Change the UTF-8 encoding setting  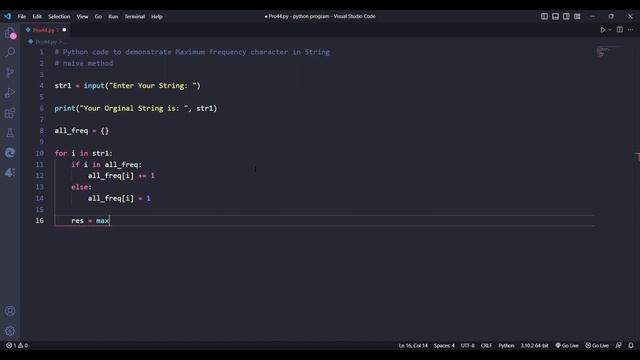468,345
